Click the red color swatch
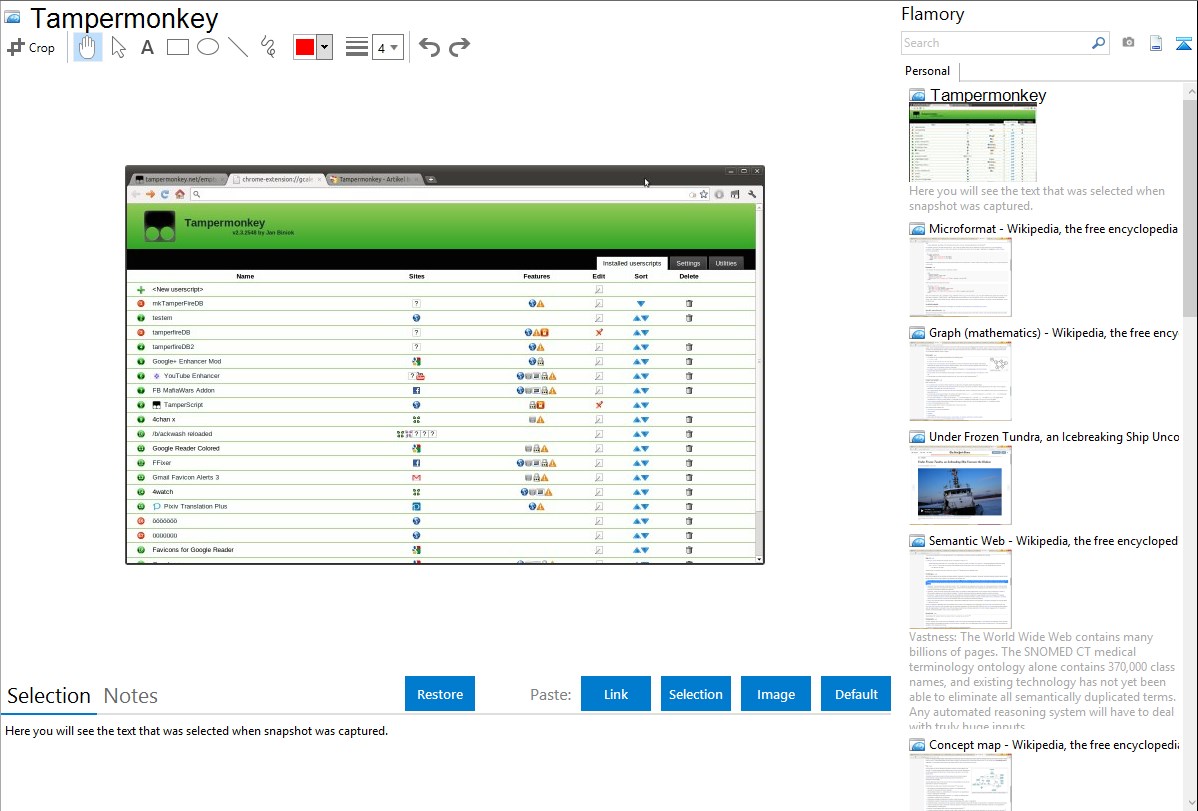The height and width of the screenshot is (811, 1198). pyautogui.click(x=305, y=47)
